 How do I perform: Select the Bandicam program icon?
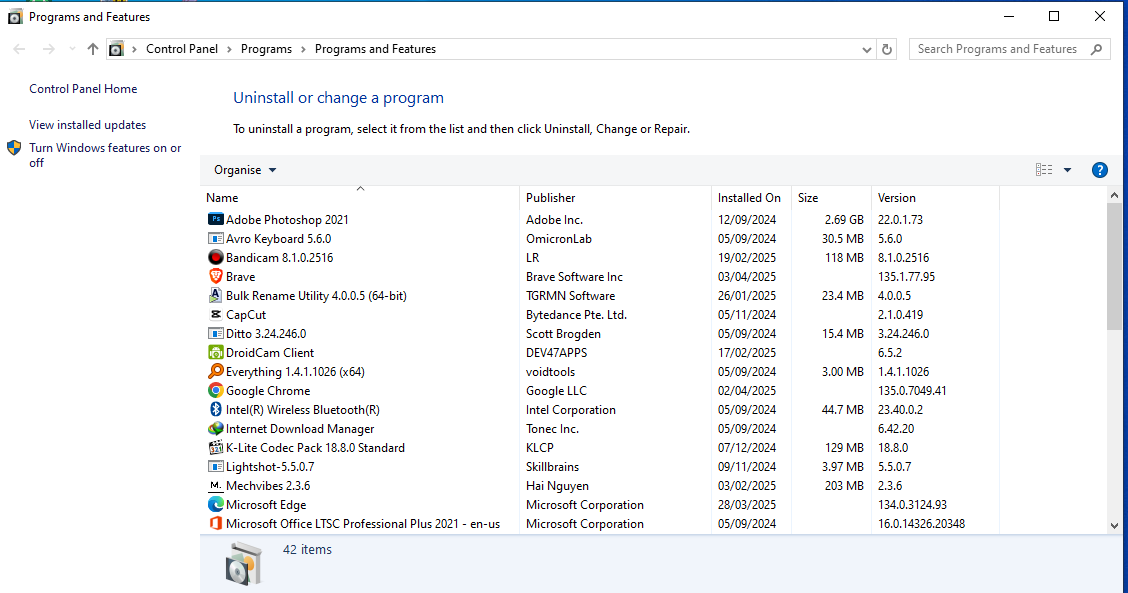[x=215, y=258]
